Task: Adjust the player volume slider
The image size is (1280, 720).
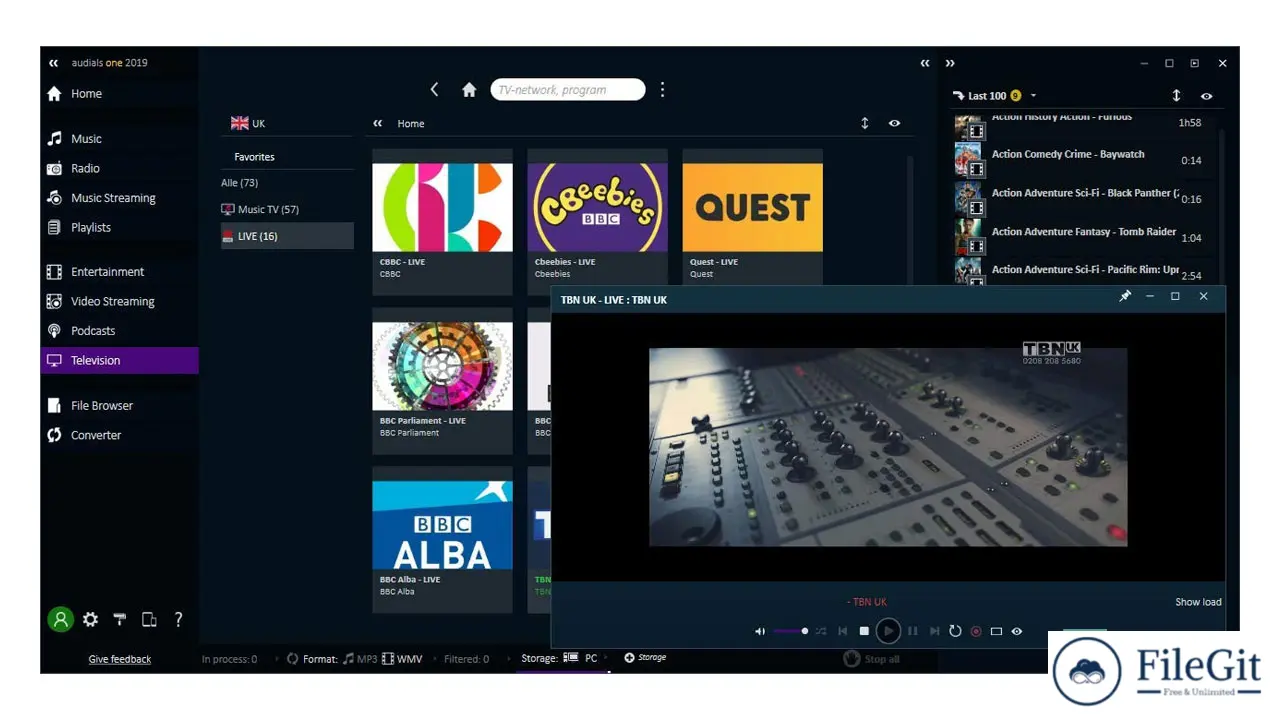Action: coord(791,631)
